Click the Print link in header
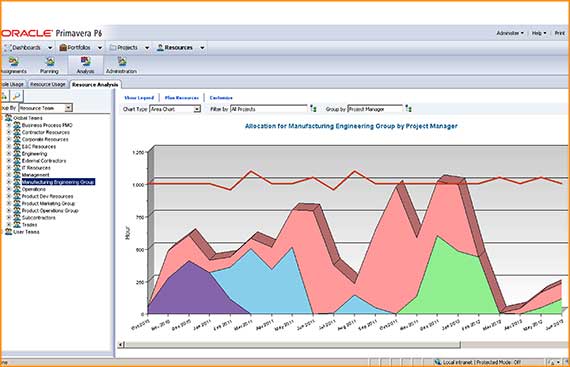570x367 pixels. tap(560, 33)
